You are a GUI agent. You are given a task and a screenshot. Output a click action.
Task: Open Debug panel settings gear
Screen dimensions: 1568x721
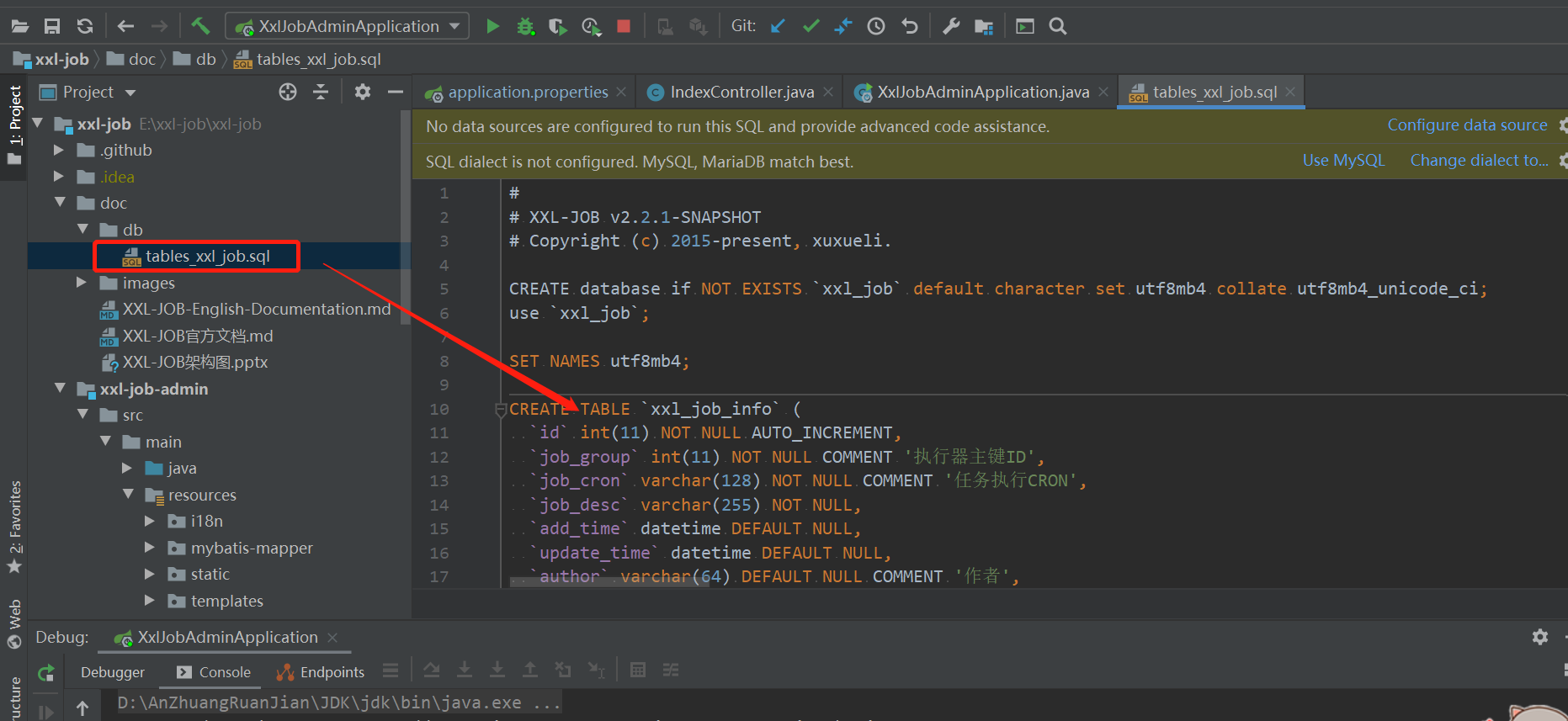(x=1540, y=637)
